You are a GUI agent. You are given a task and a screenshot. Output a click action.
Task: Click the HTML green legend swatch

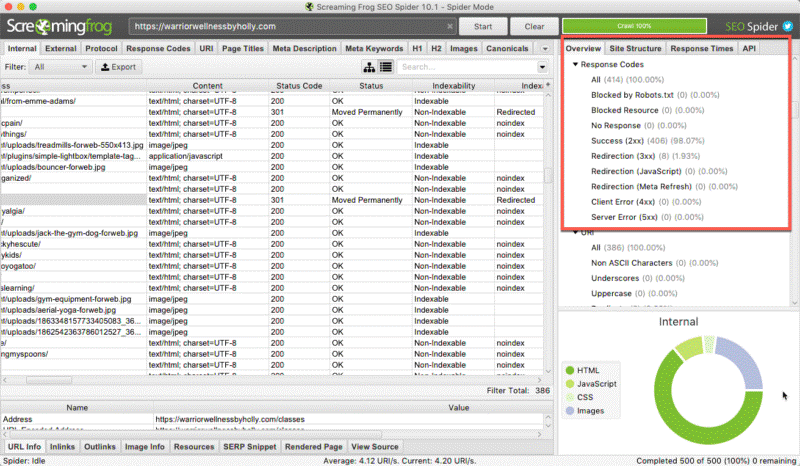point(570,370)
